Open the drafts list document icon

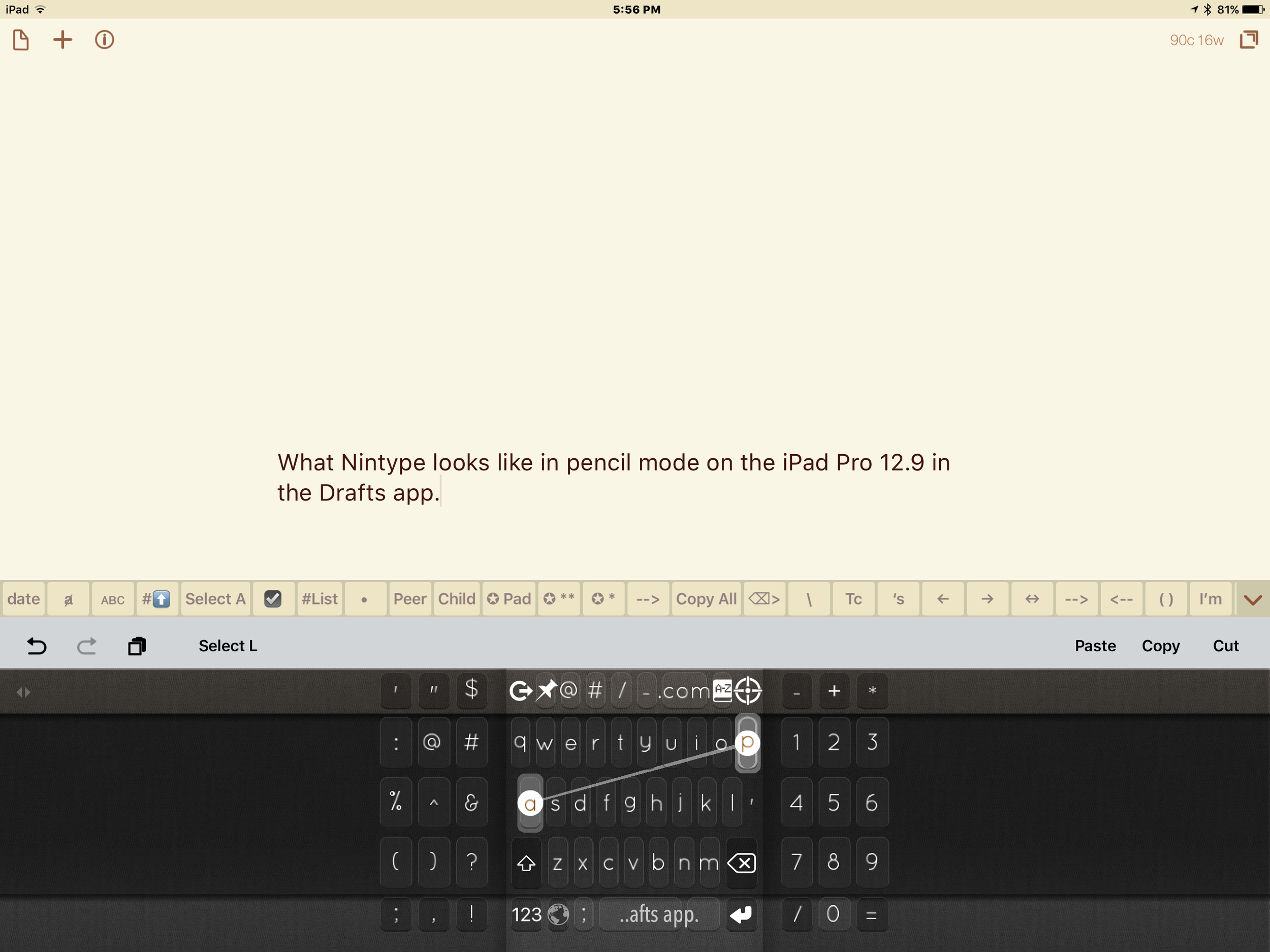21,40
